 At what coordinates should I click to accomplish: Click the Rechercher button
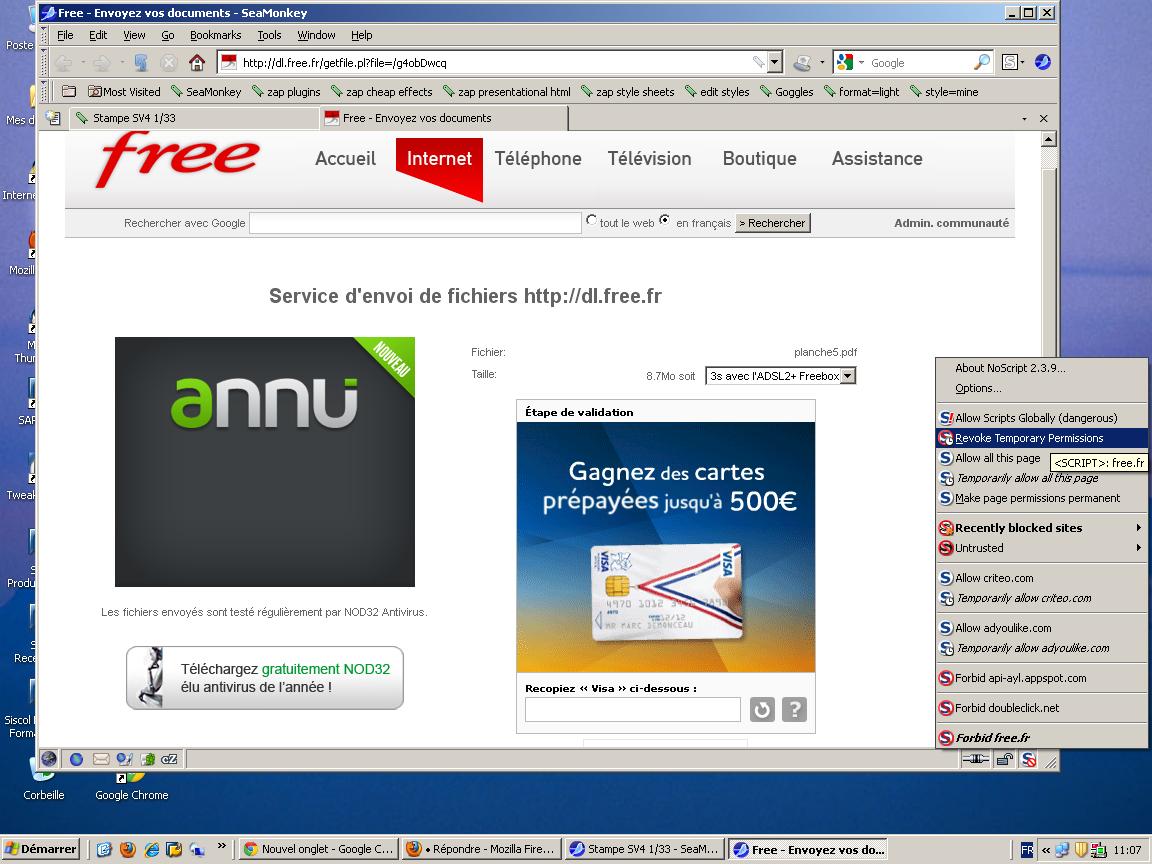[772, 223]
